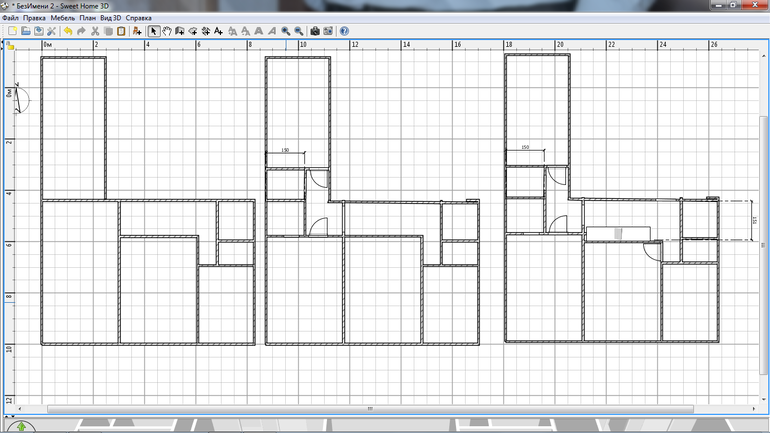Close the Sweet Home 3D window
The image size is (770, 433).
[755, 5]
